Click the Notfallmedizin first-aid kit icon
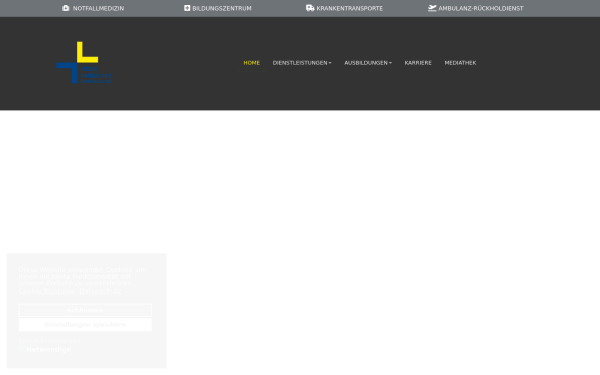600x375 pixels. (x=66, y=8)
